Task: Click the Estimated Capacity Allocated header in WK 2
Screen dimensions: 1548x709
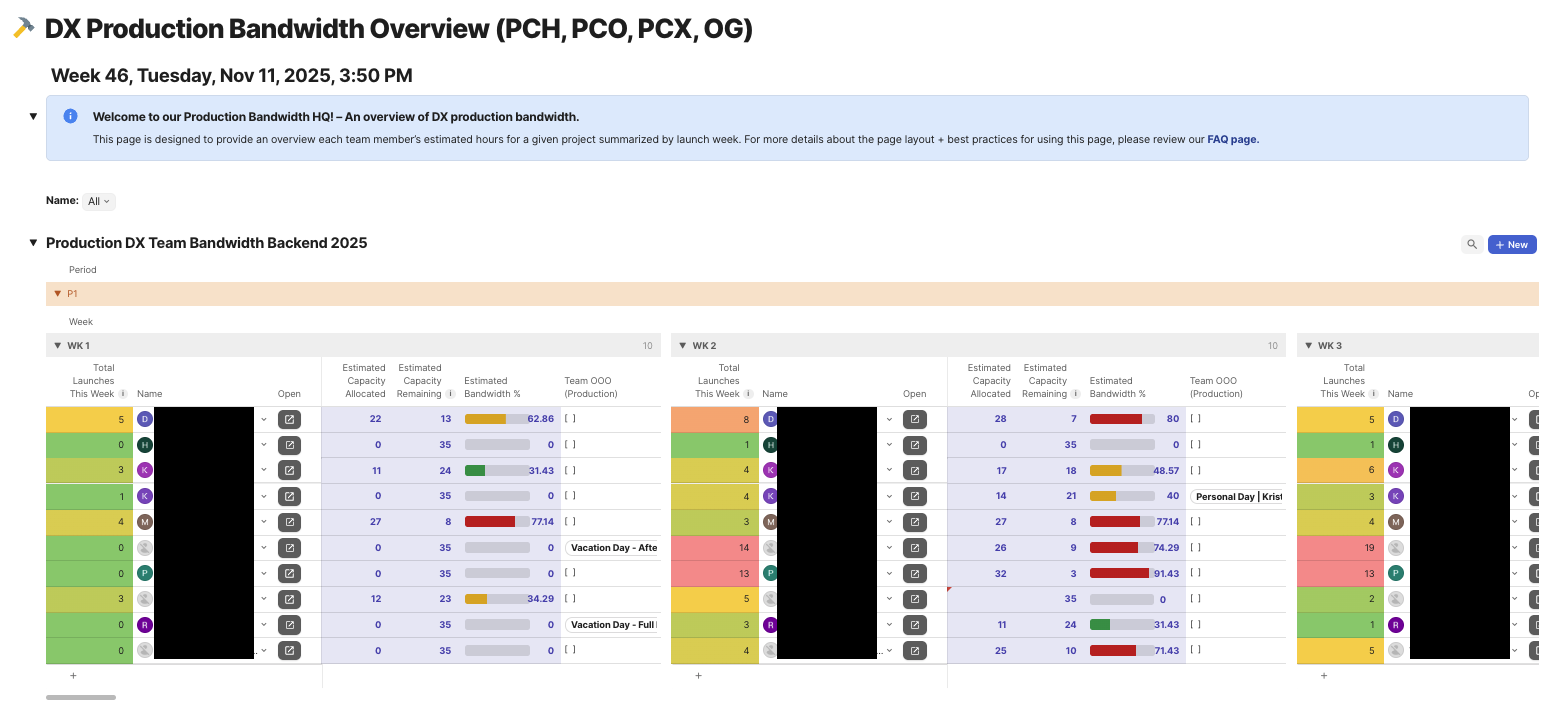Action: (989, 381)
